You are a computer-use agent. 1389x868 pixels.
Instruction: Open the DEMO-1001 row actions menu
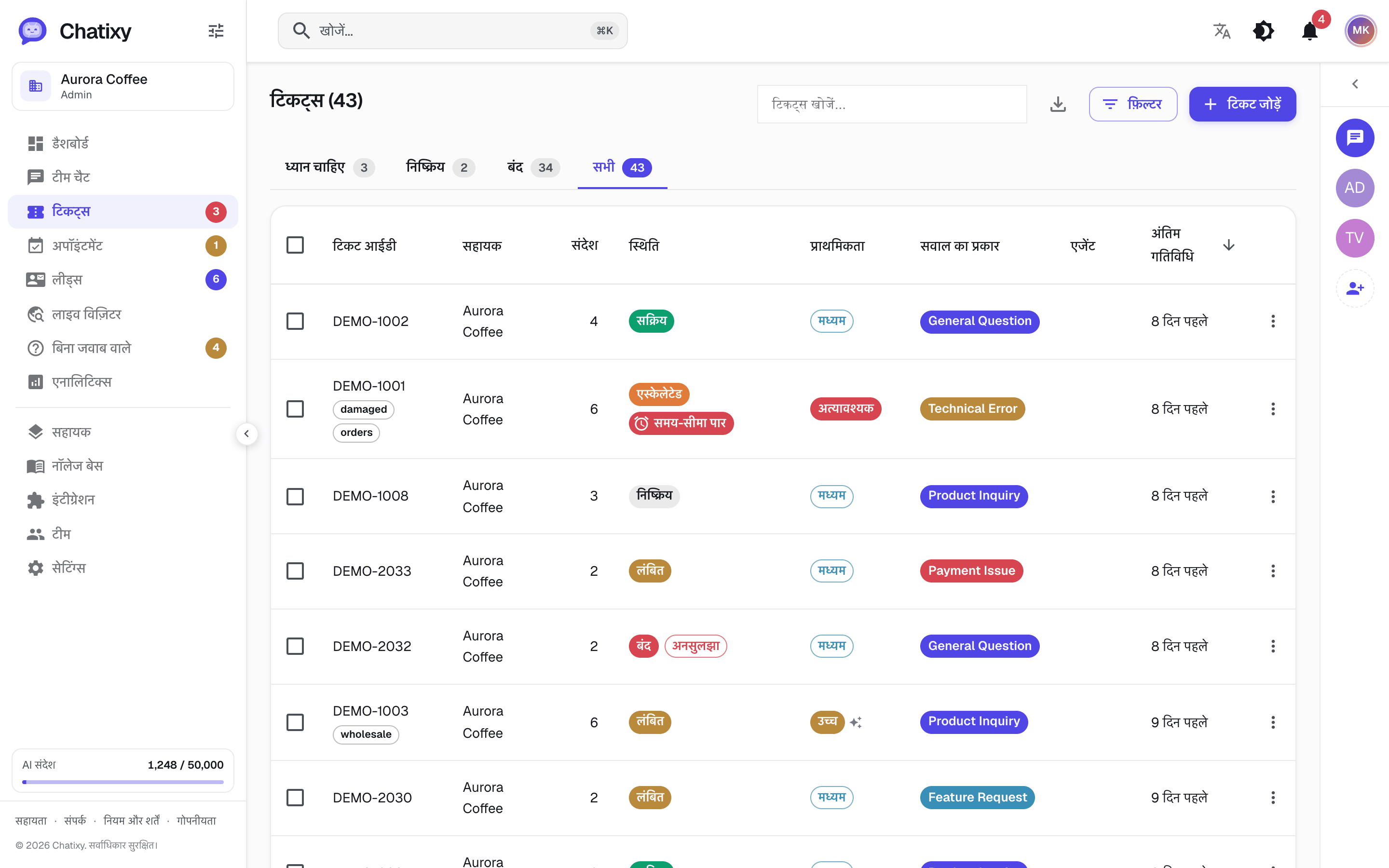coord(1272,409)
